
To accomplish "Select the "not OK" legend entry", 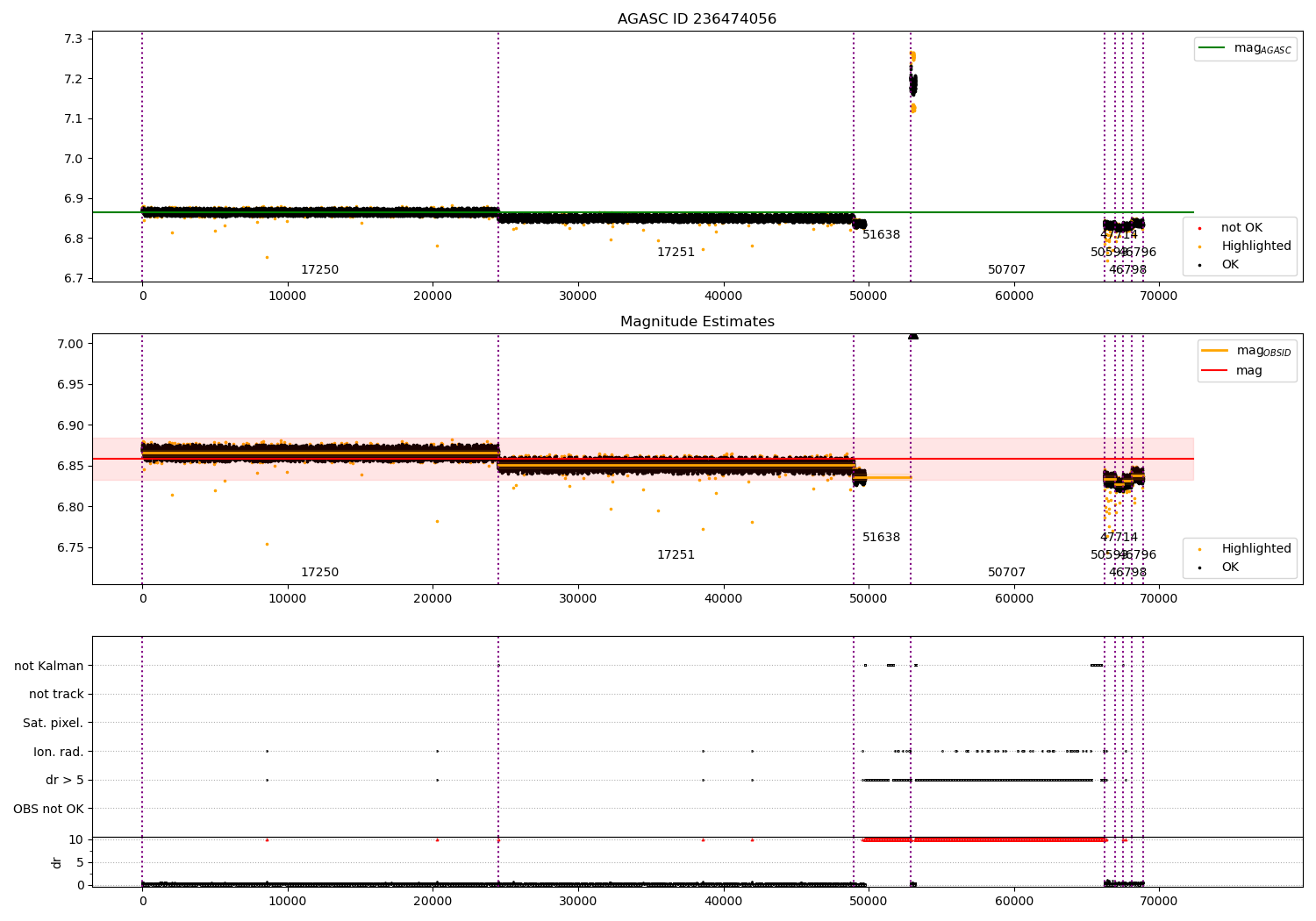I will point(1241,228).
